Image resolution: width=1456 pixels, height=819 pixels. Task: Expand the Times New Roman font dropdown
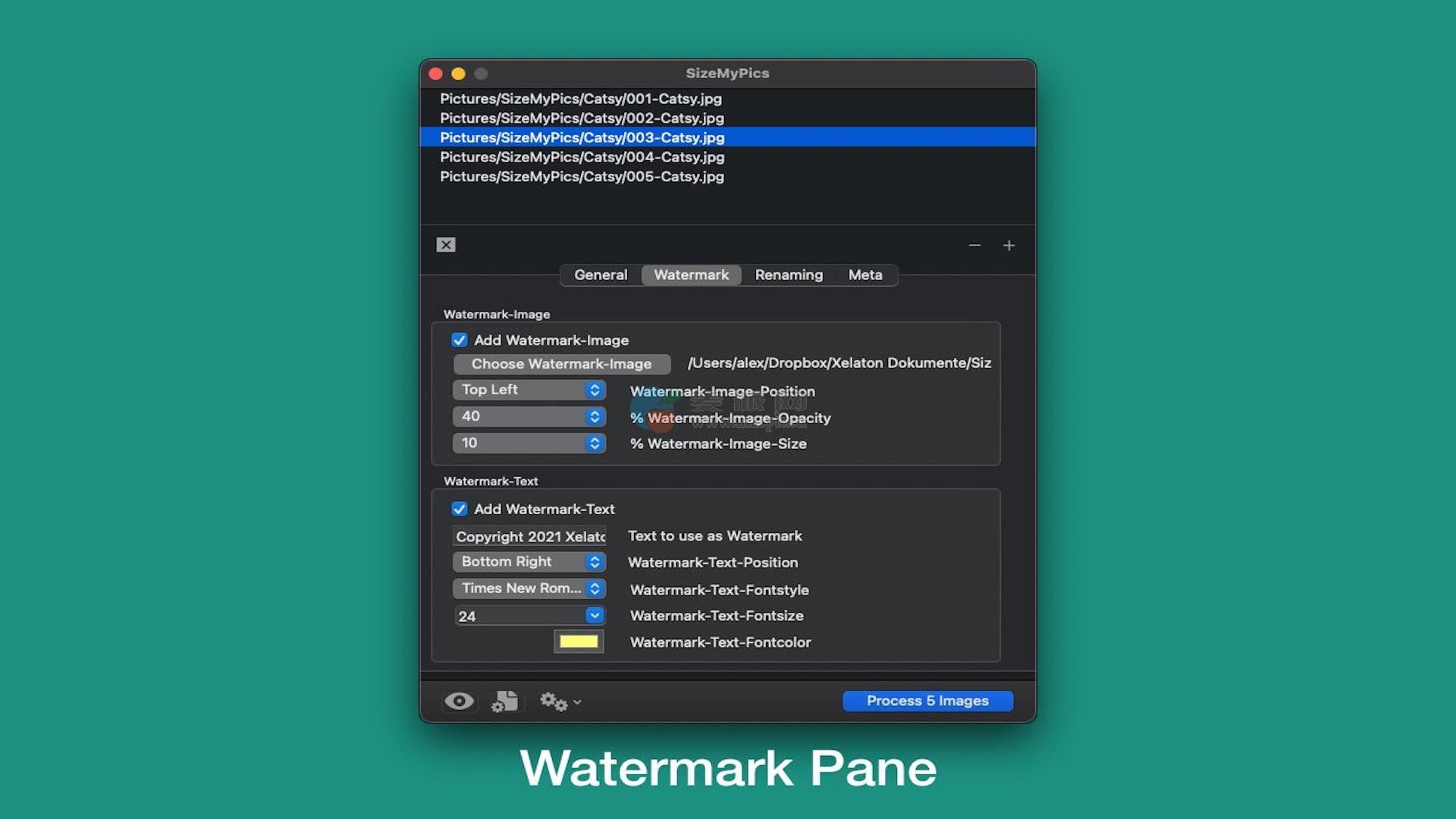(x=529, y=588)
